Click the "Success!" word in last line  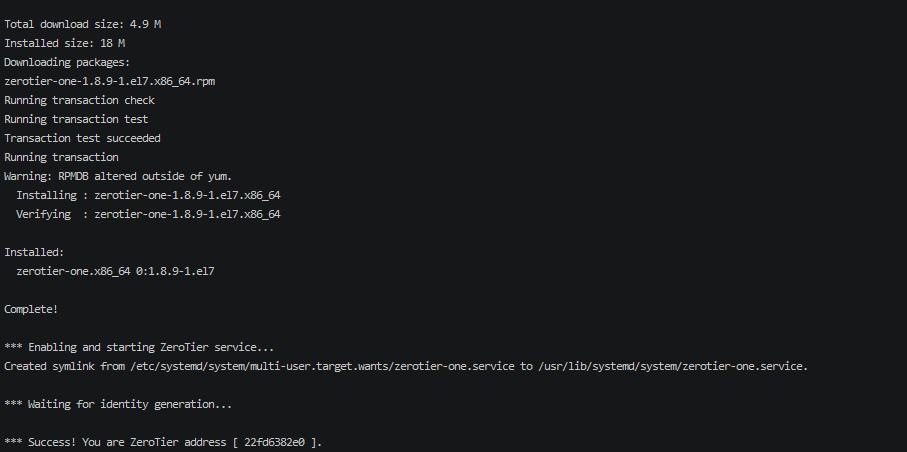55,442
